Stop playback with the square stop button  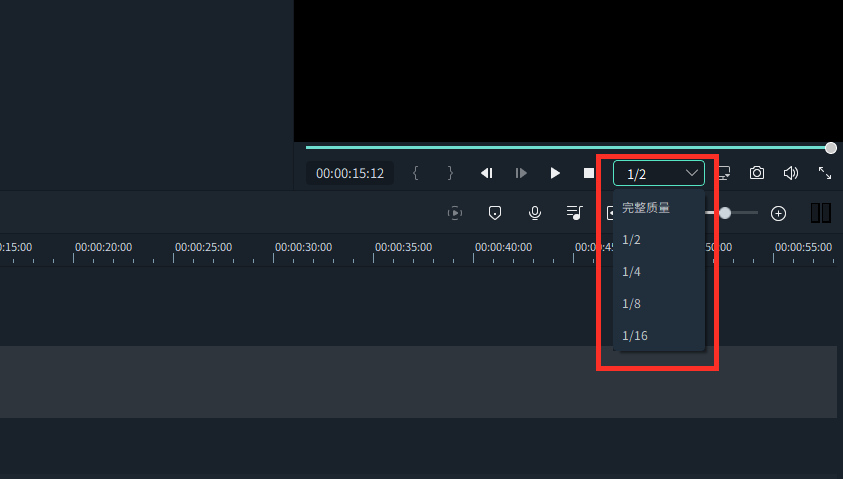[x=589, y=173]
